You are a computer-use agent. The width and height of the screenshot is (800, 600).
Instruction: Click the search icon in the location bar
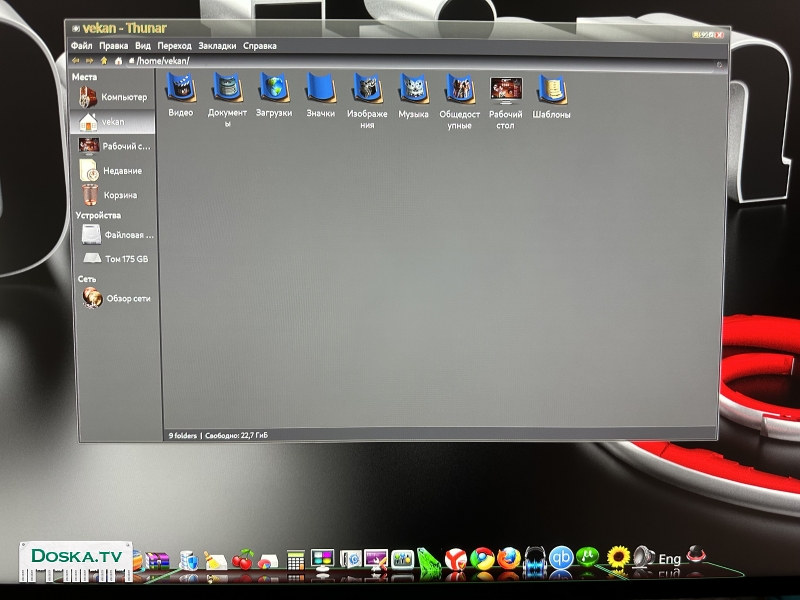719,65
